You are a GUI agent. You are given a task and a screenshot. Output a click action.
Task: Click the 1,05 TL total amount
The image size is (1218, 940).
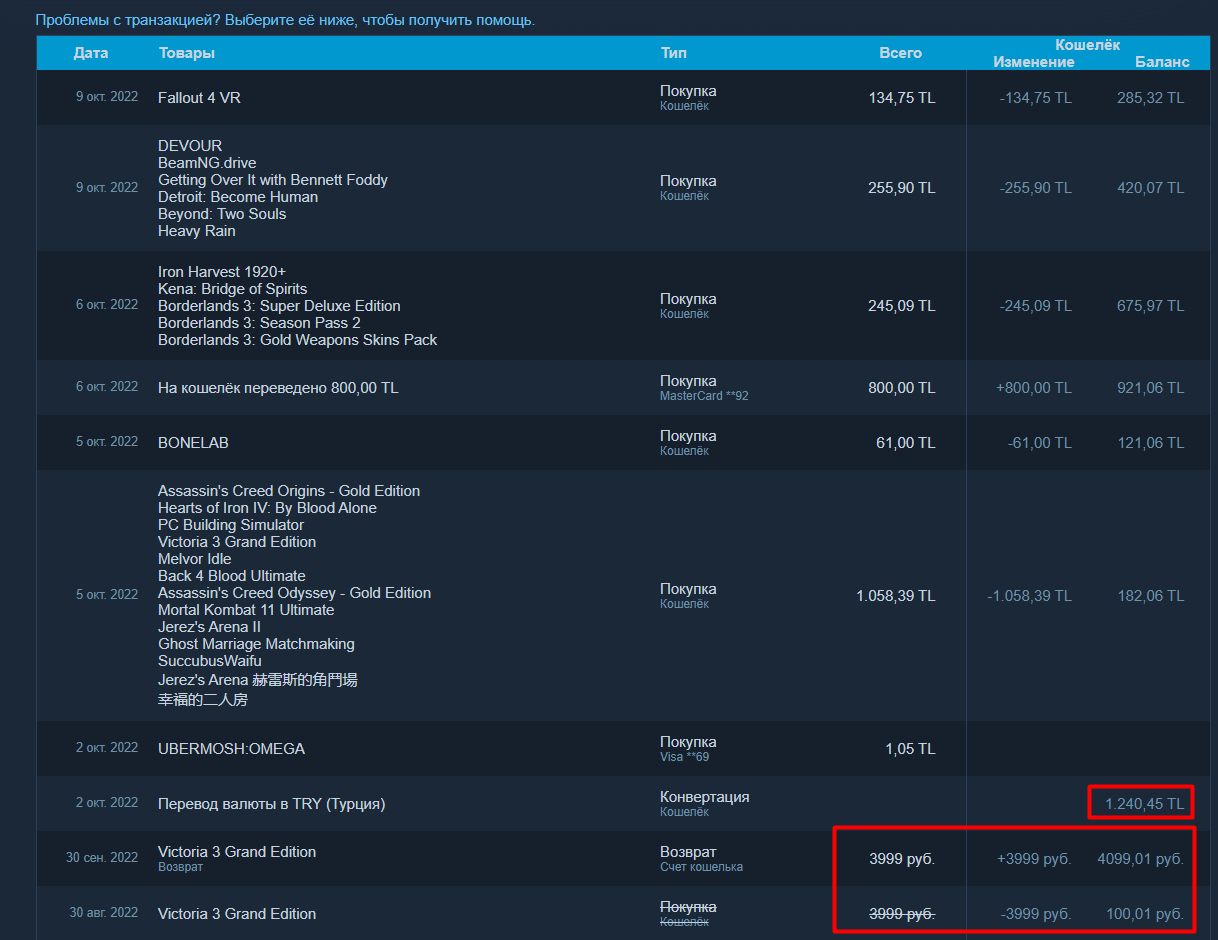(910, 749)
